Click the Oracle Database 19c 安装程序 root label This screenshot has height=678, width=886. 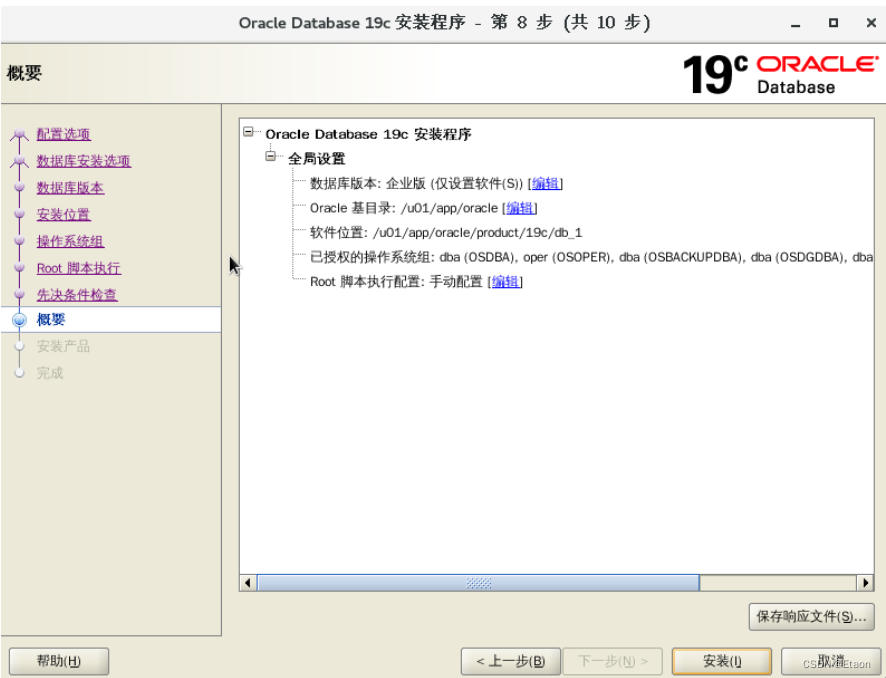click(x=368, y=134)
